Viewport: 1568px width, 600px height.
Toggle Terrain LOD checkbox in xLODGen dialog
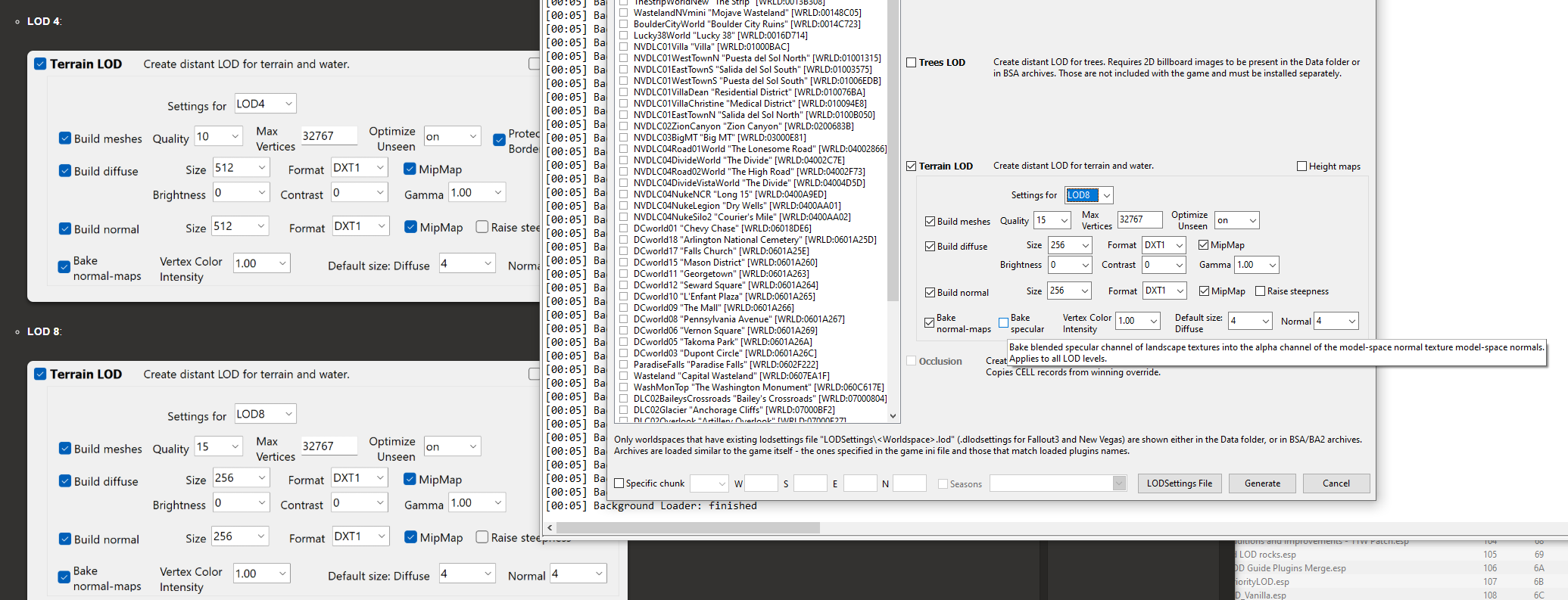tap(912, 166)
